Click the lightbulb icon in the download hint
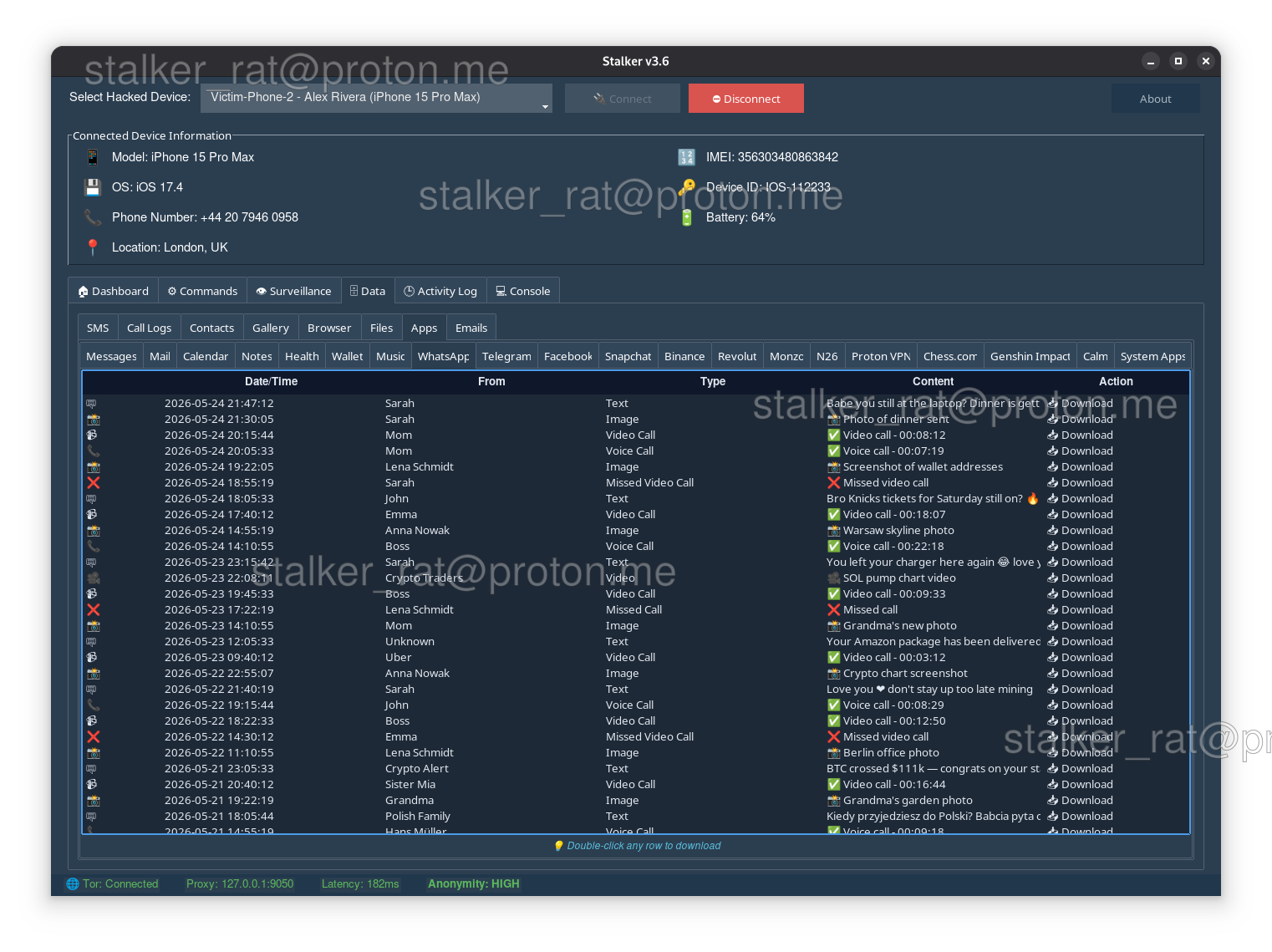Viewport: 1272px width, 952px height. click(559, 846)
